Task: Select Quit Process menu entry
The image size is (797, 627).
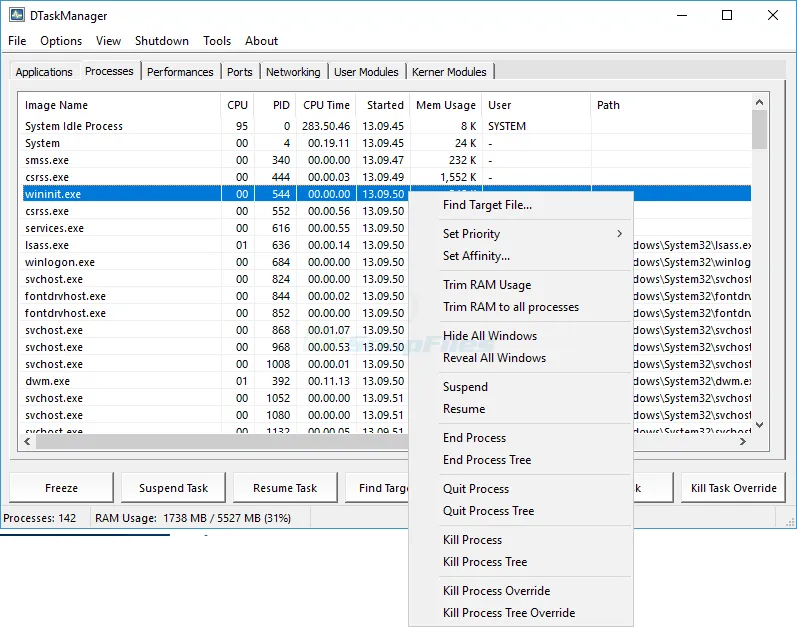Action: tap(521, 489)
